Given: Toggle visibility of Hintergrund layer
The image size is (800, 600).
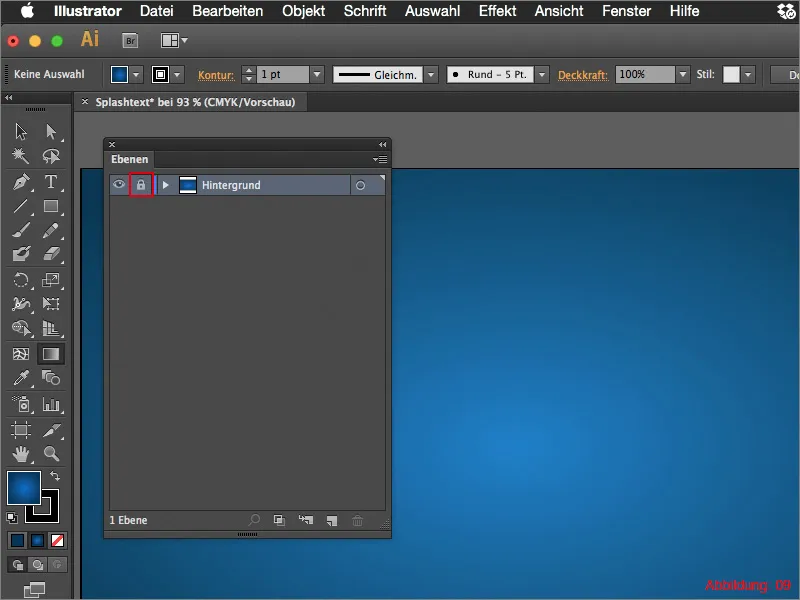Looking at the screenshot, I should (119, 185).
